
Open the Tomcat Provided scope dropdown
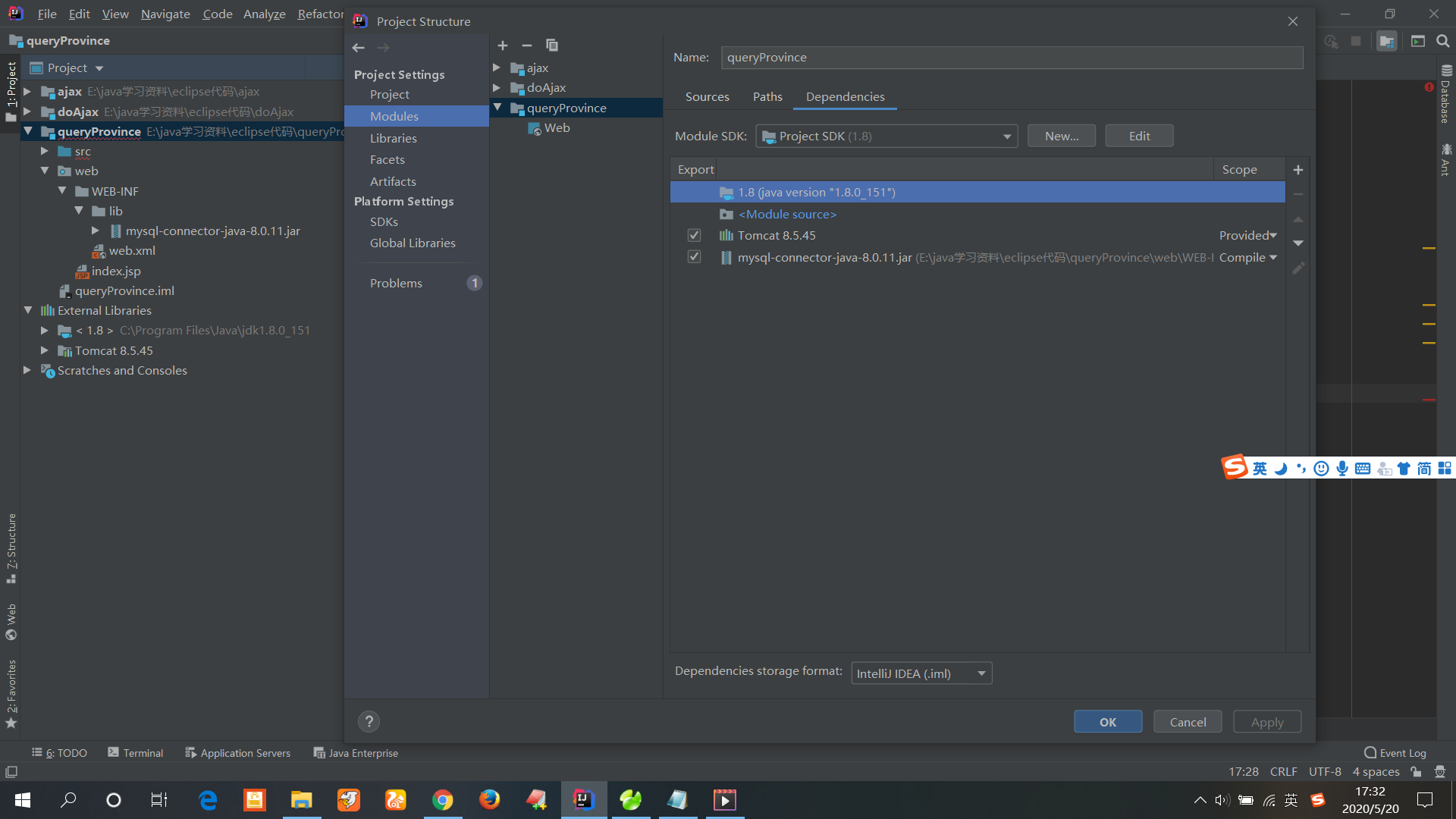point(1248,235)
